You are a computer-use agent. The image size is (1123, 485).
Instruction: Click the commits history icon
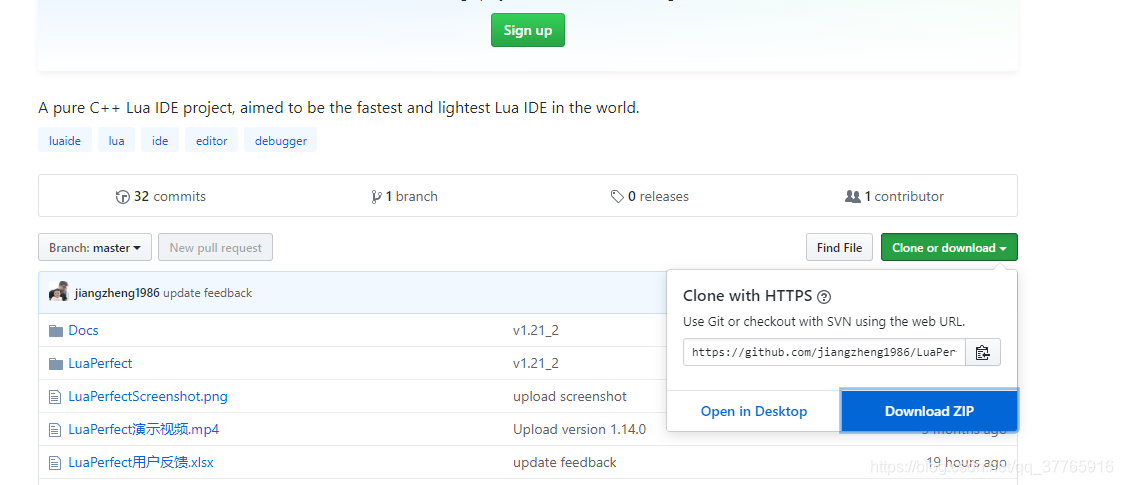[123, 197]
